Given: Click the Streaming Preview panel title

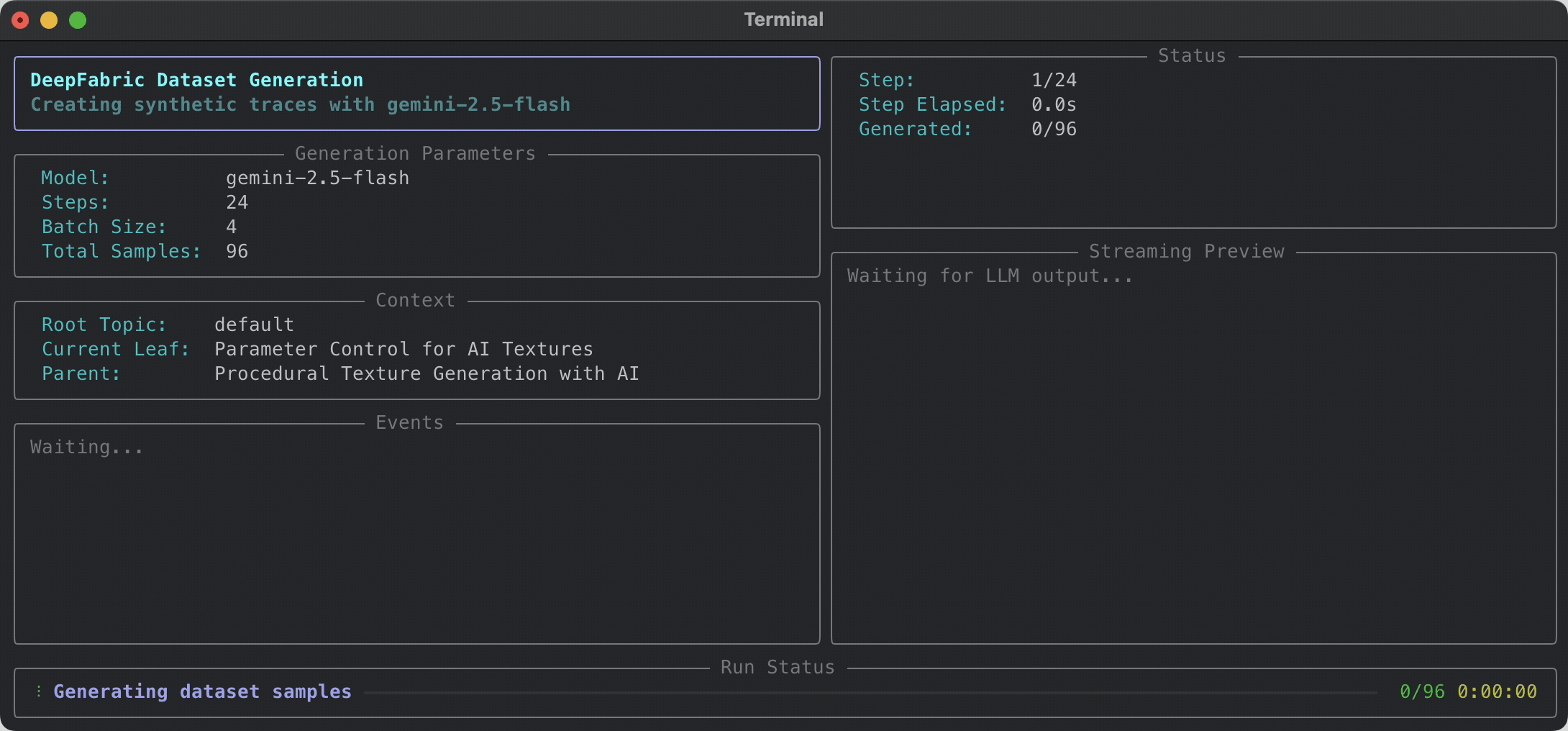Looking at the screenshot, I should [x=1186, y=252].
